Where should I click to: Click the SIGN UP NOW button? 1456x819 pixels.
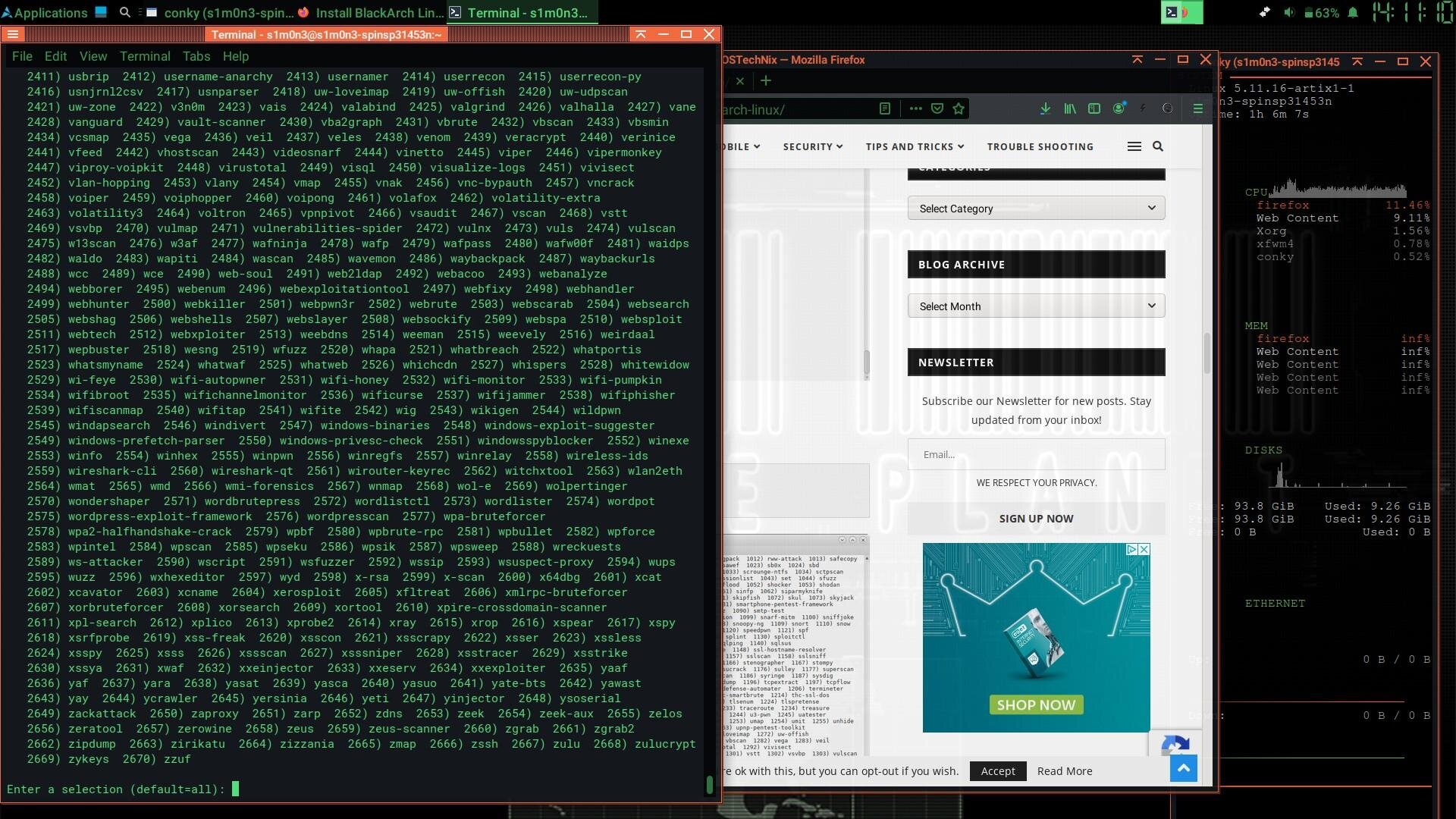tap(1036, 519)
